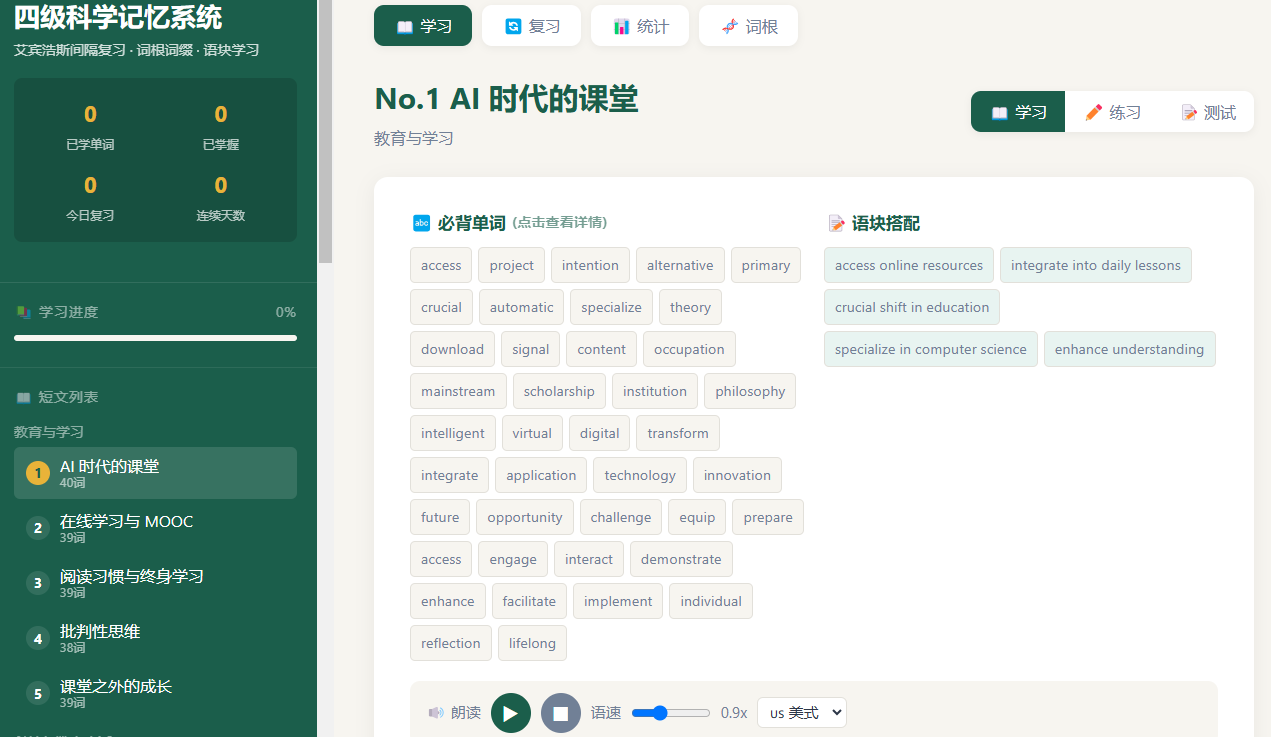This screenshot has width=1271, height=737.
Task: Open lesson 1 AI 时代的课堂
Action: 155,473
